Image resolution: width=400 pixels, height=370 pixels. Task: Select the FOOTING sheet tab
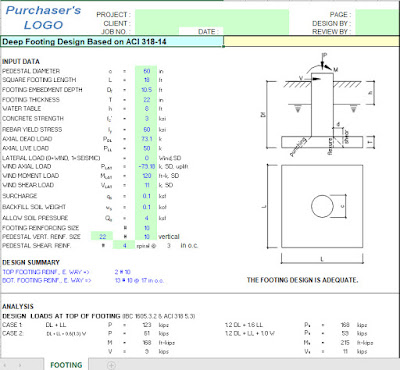[x=66, y=365]
